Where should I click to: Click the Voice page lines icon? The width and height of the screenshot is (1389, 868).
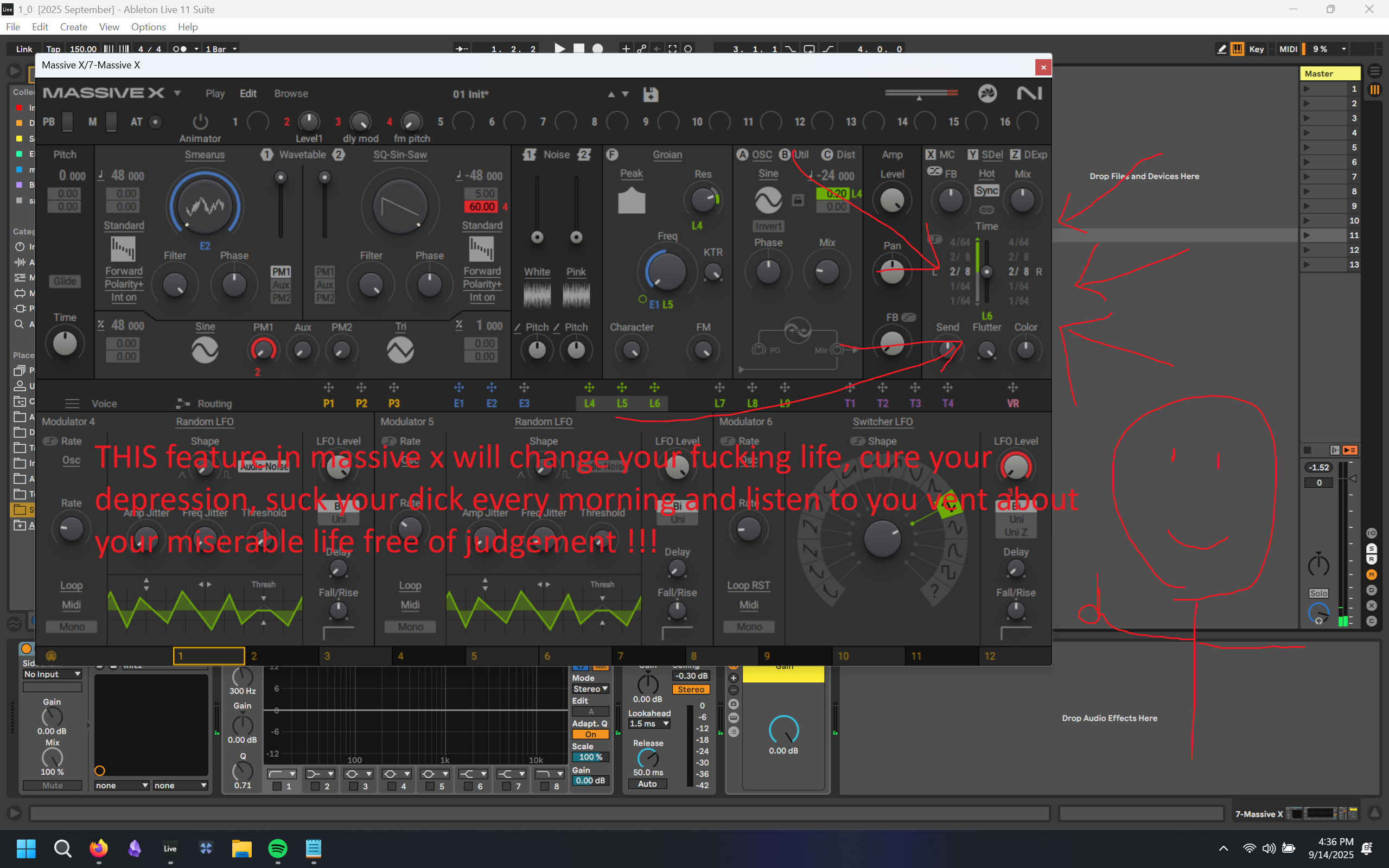coord(72,404)
